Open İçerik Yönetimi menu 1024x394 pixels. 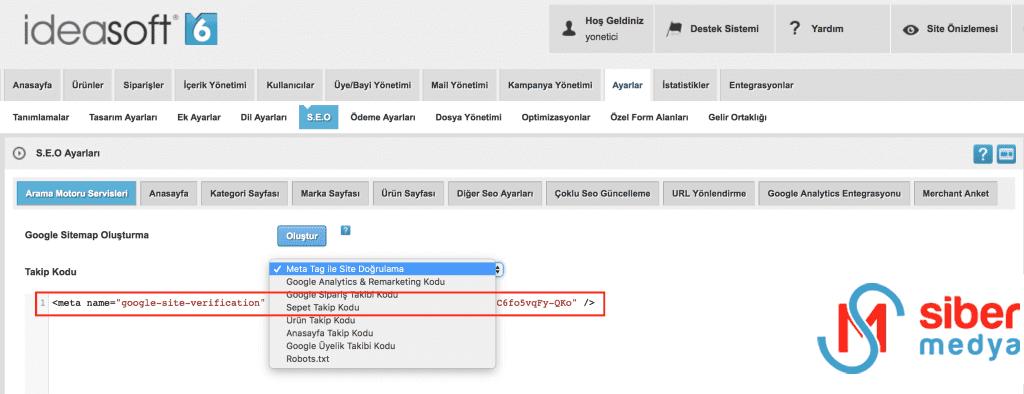pos(215,85)
